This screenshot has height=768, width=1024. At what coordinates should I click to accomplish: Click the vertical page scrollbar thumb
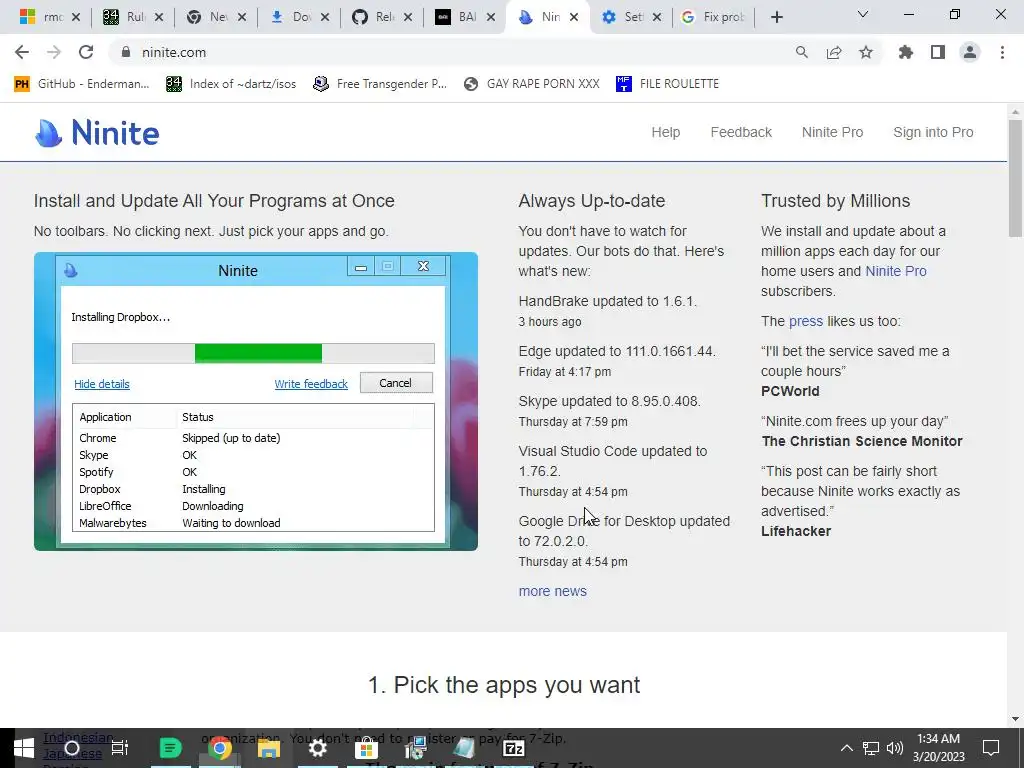1015,178
